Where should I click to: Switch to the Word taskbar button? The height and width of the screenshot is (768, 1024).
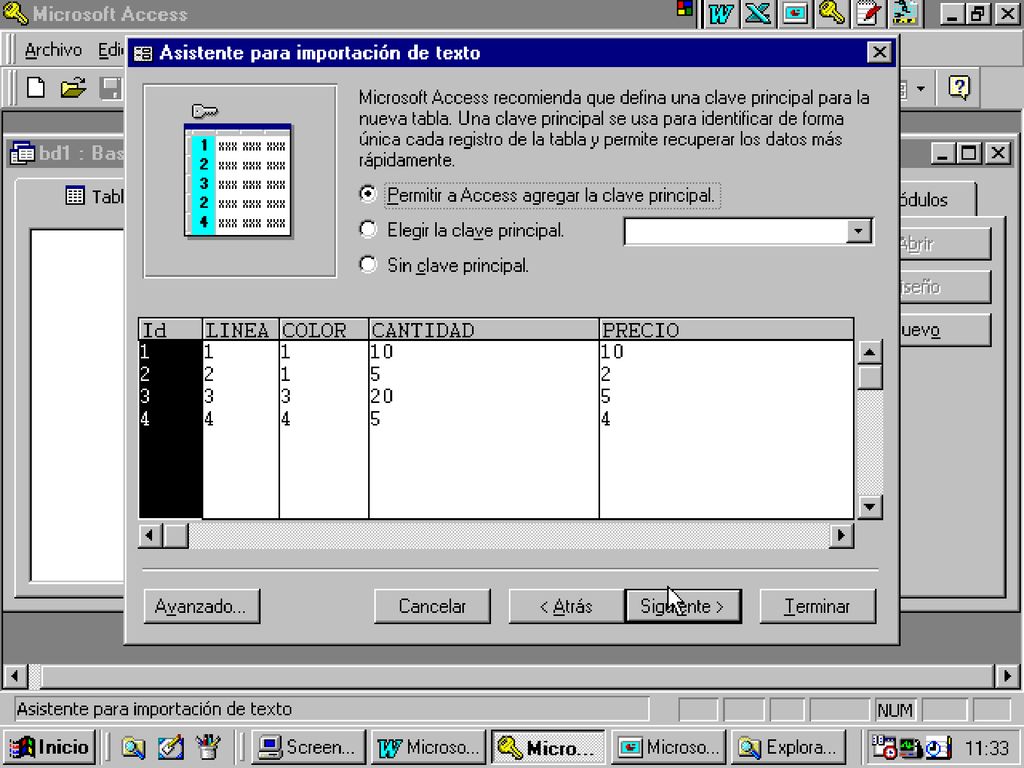point(428,747)
